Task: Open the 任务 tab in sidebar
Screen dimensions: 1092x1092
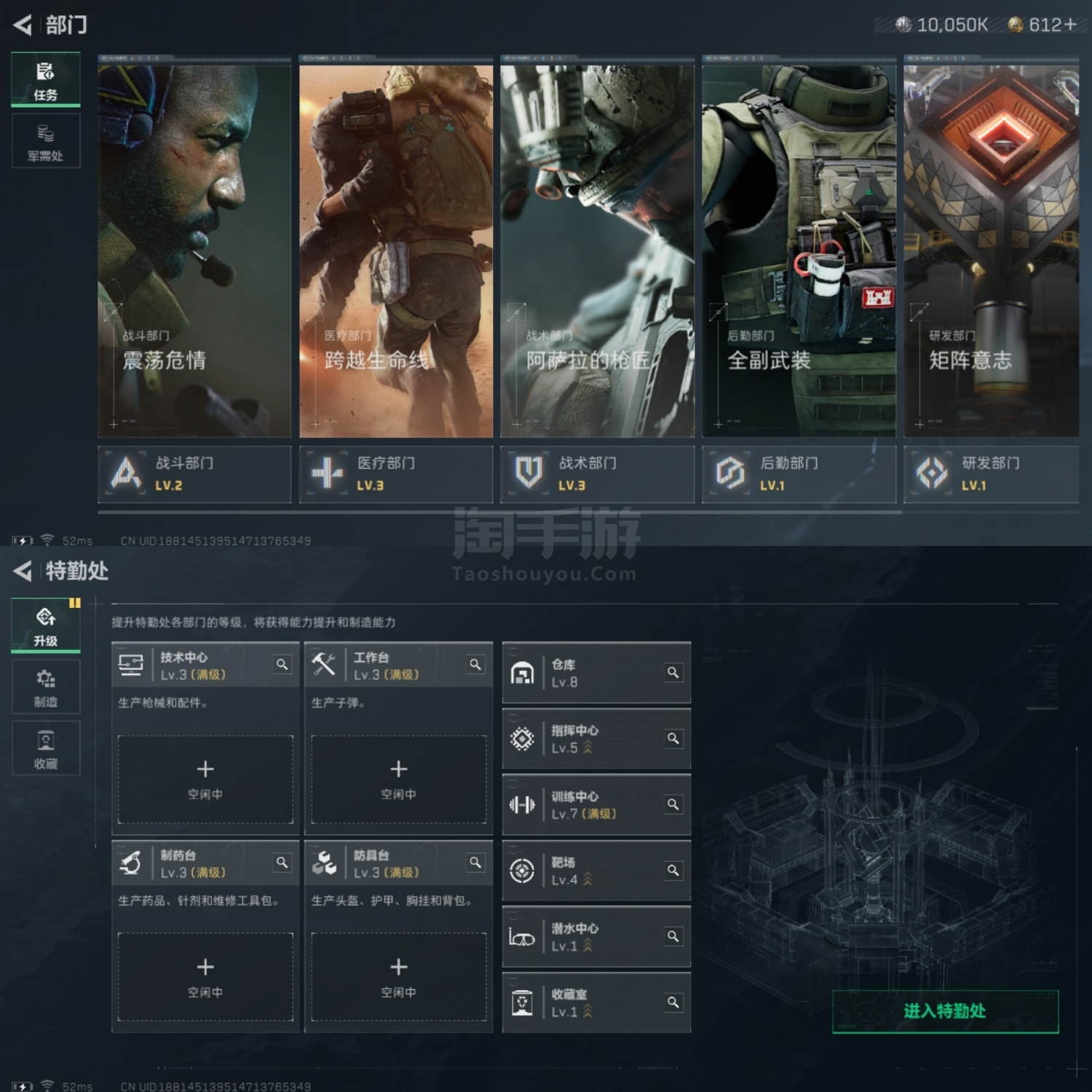Action: [45, 80]
